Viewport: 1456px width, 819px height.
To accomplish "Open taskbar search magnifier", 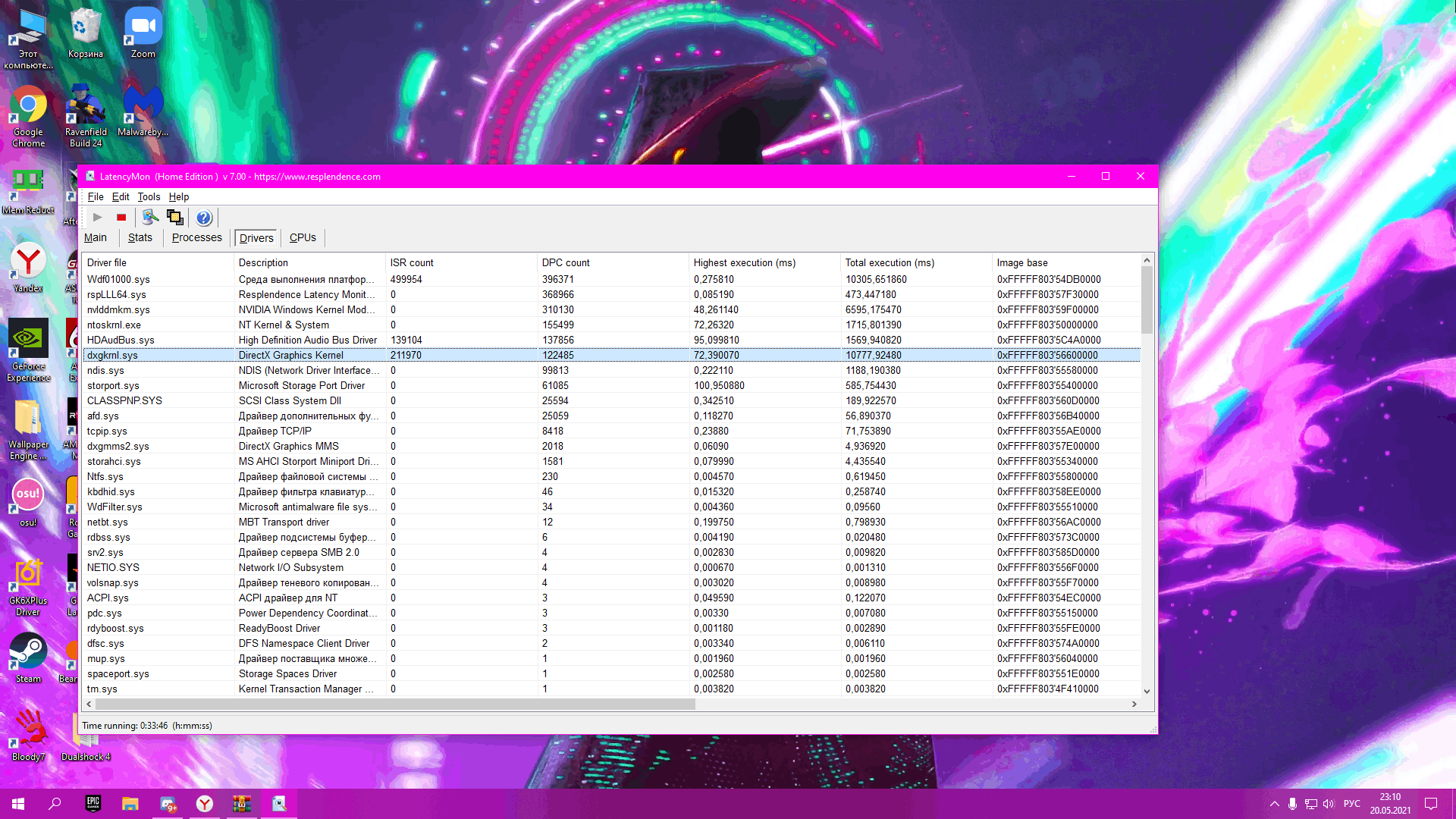I will point(55,803).
